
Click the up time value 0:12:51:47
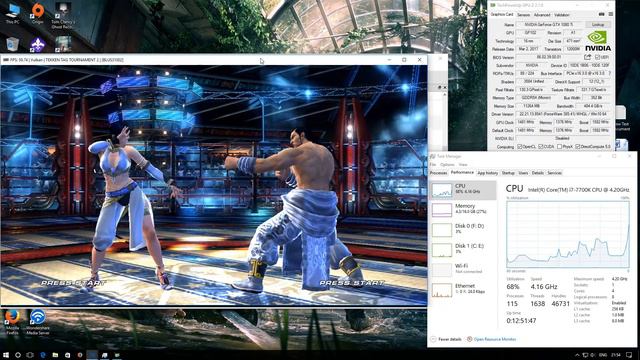click(521, 321)
